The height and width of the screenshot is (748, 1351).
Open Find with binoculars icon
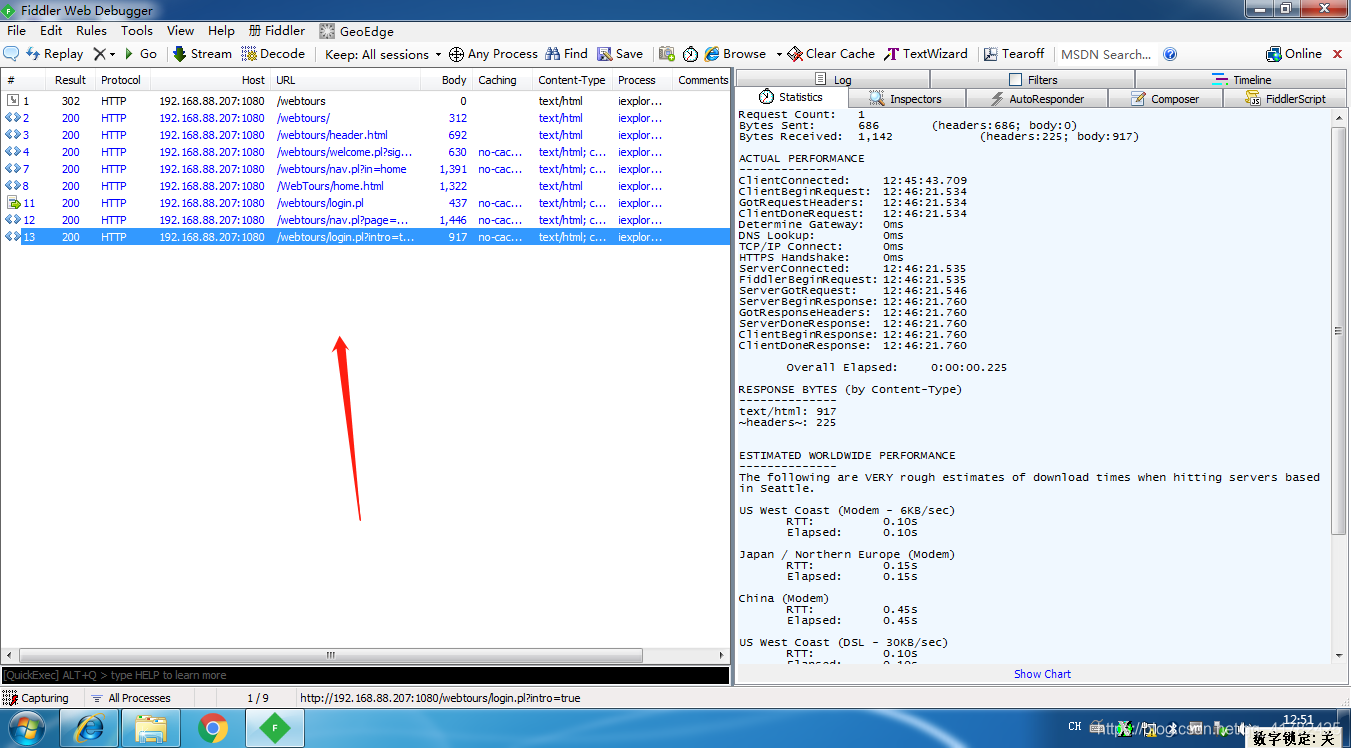(x=566, y=54)
